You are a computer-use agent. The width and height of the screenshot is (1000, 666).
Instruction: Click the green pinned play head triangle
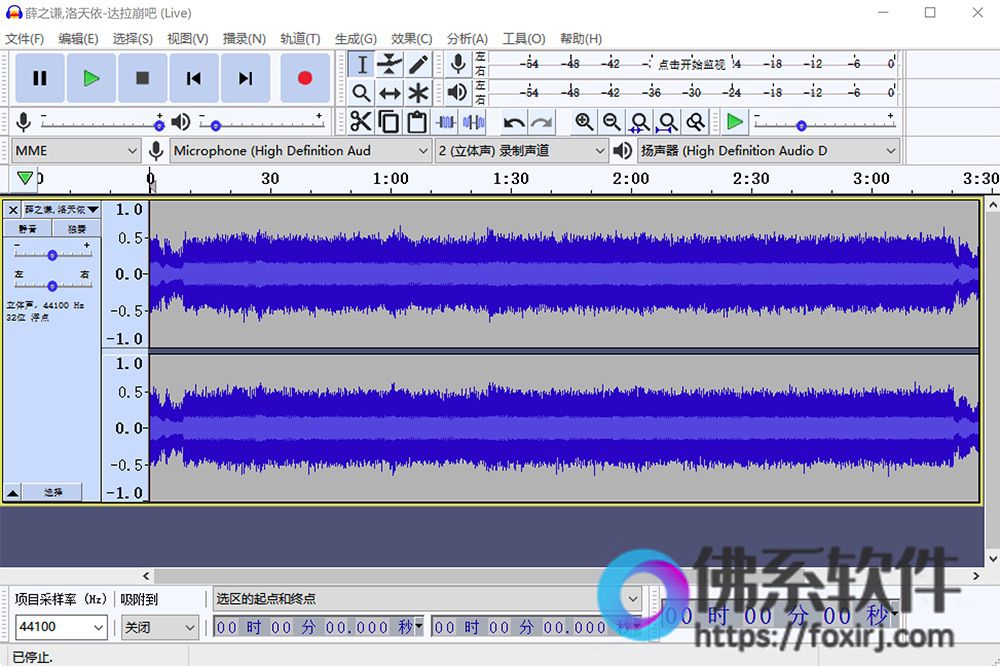24,178
